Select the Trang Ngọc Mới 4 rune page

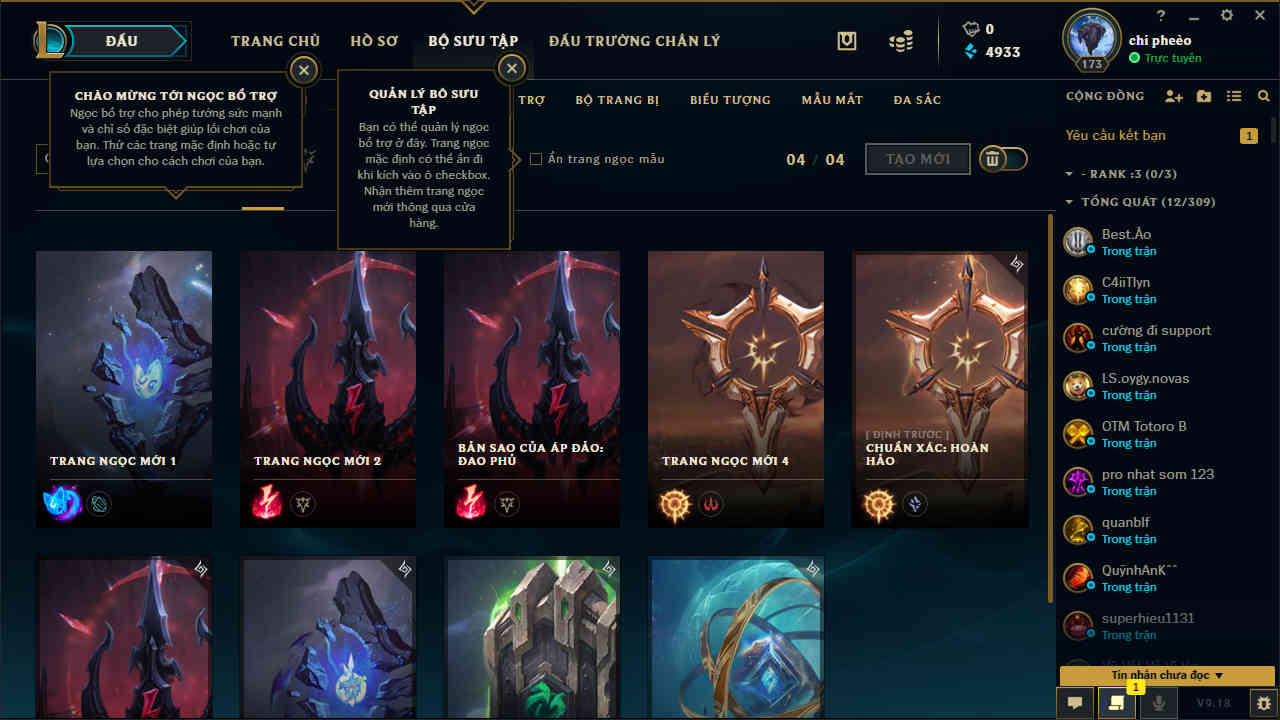(x=736, y=389)
